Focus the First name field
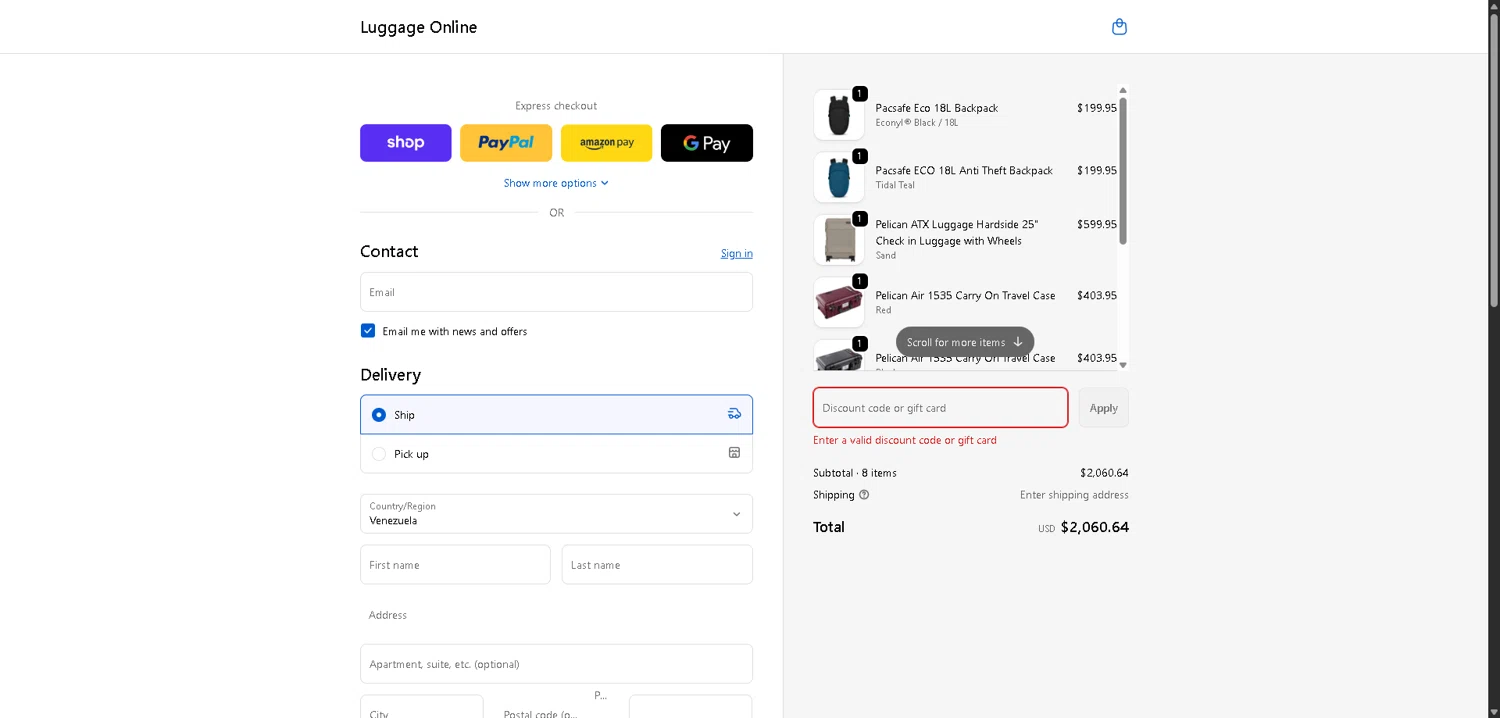The height and width of the screenshot is (718, 1500). (x=455, y=565)
